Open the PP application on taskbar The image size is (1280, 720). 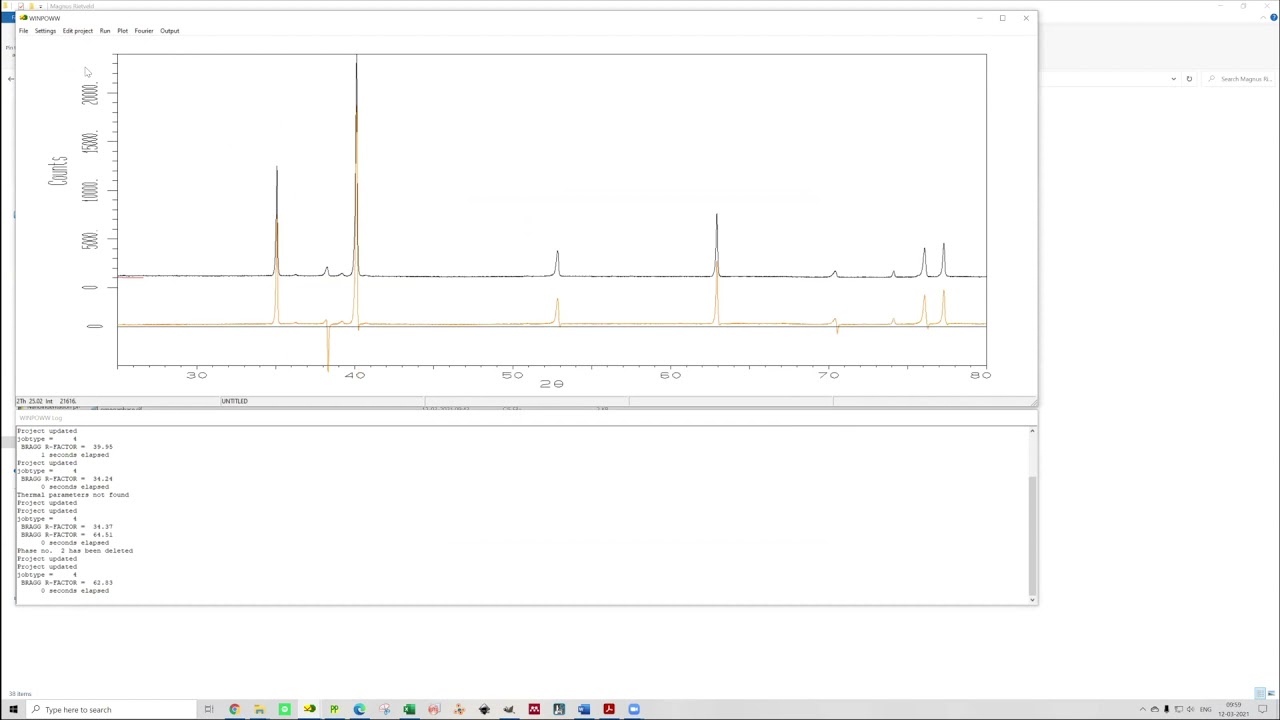click(x=334, y=709)
